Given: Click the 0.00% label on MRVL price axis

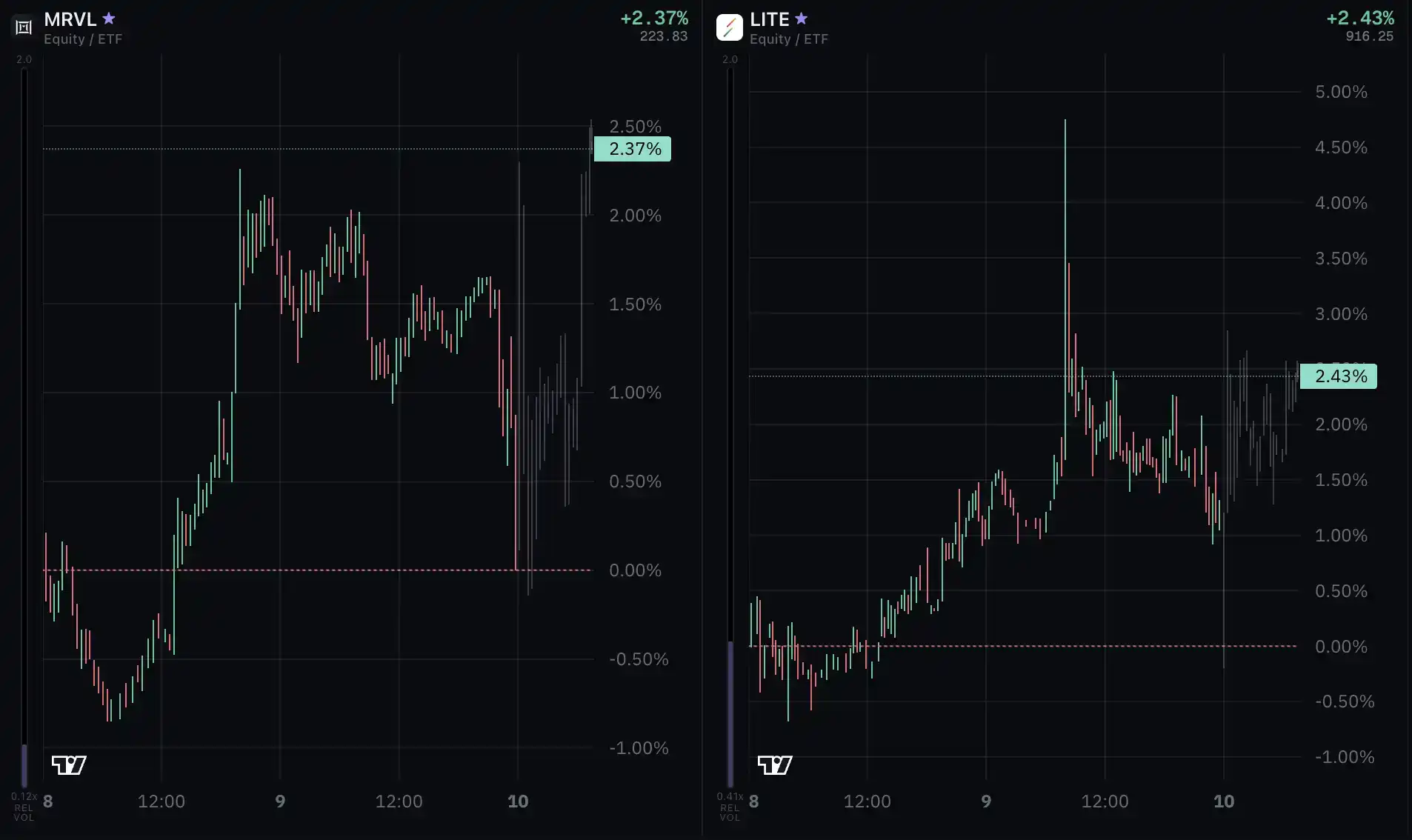Looking at the screenshot, I should pos(636,570).
